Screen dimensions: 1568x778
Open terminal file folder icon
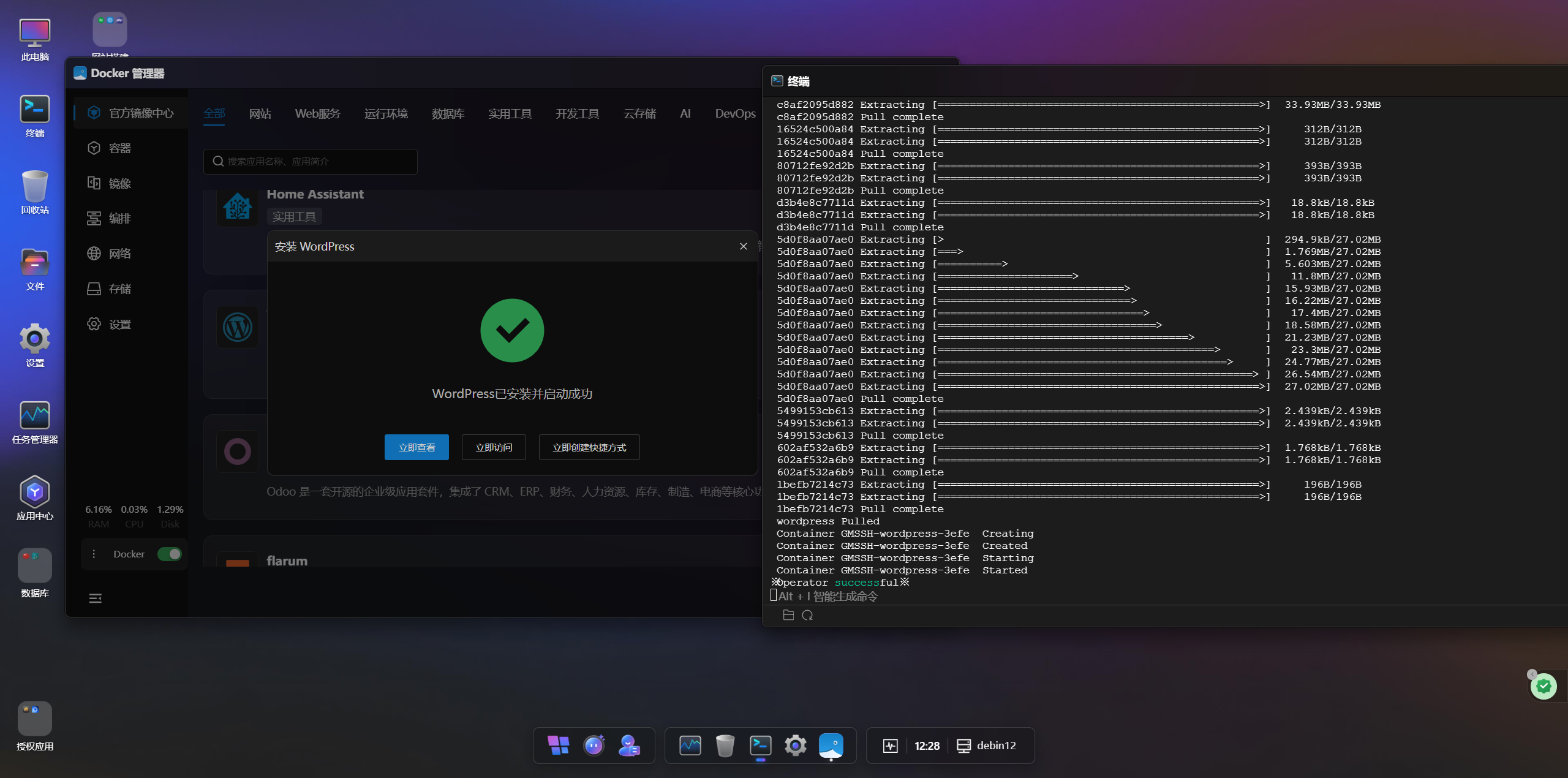pos(788,615)
